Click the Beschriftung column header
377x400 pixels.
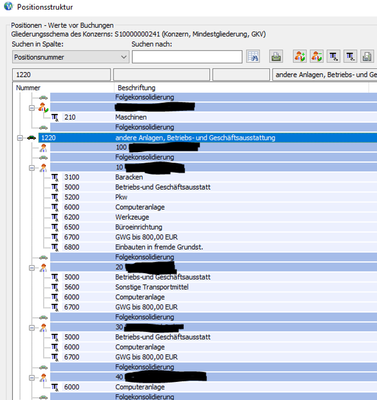[242, 88]
